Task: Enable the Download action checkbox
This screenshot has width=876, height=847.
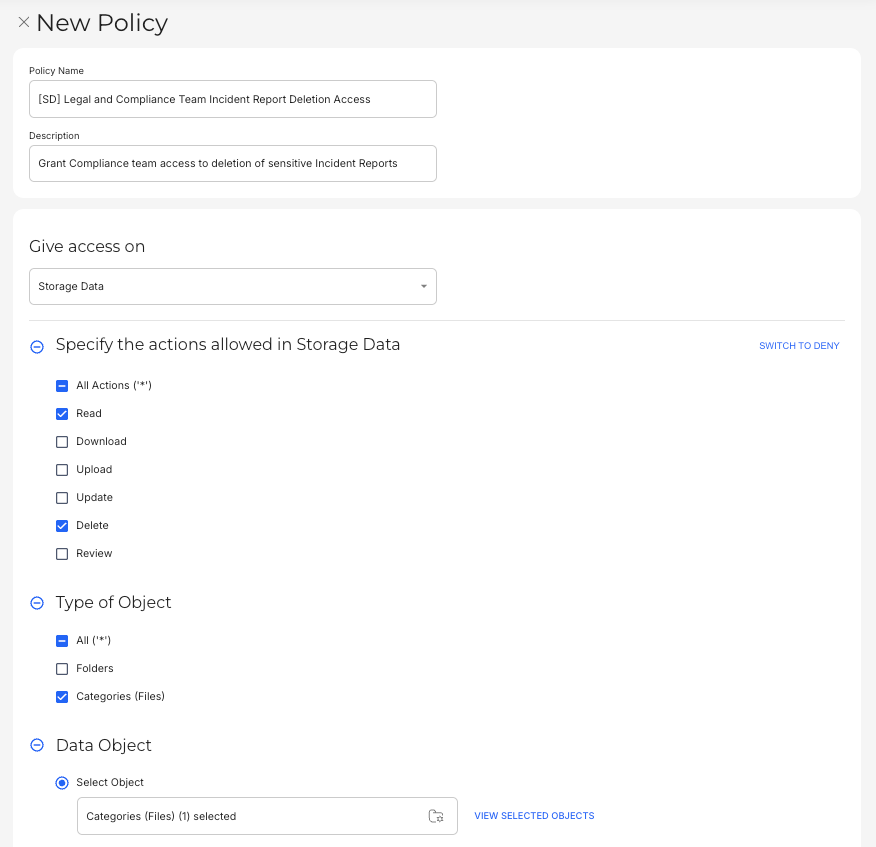Action: (x=62, y=441)
